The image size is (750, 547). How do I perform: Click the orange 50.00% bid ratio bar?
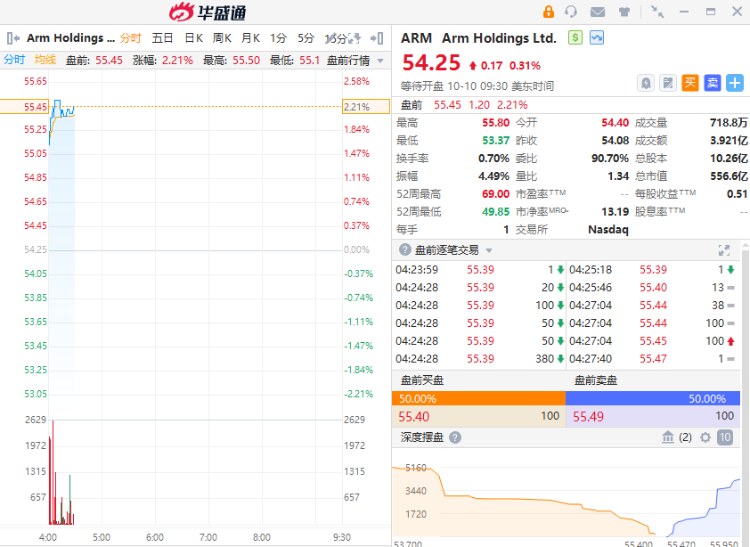pyautogui.click(x=478, y=398)
